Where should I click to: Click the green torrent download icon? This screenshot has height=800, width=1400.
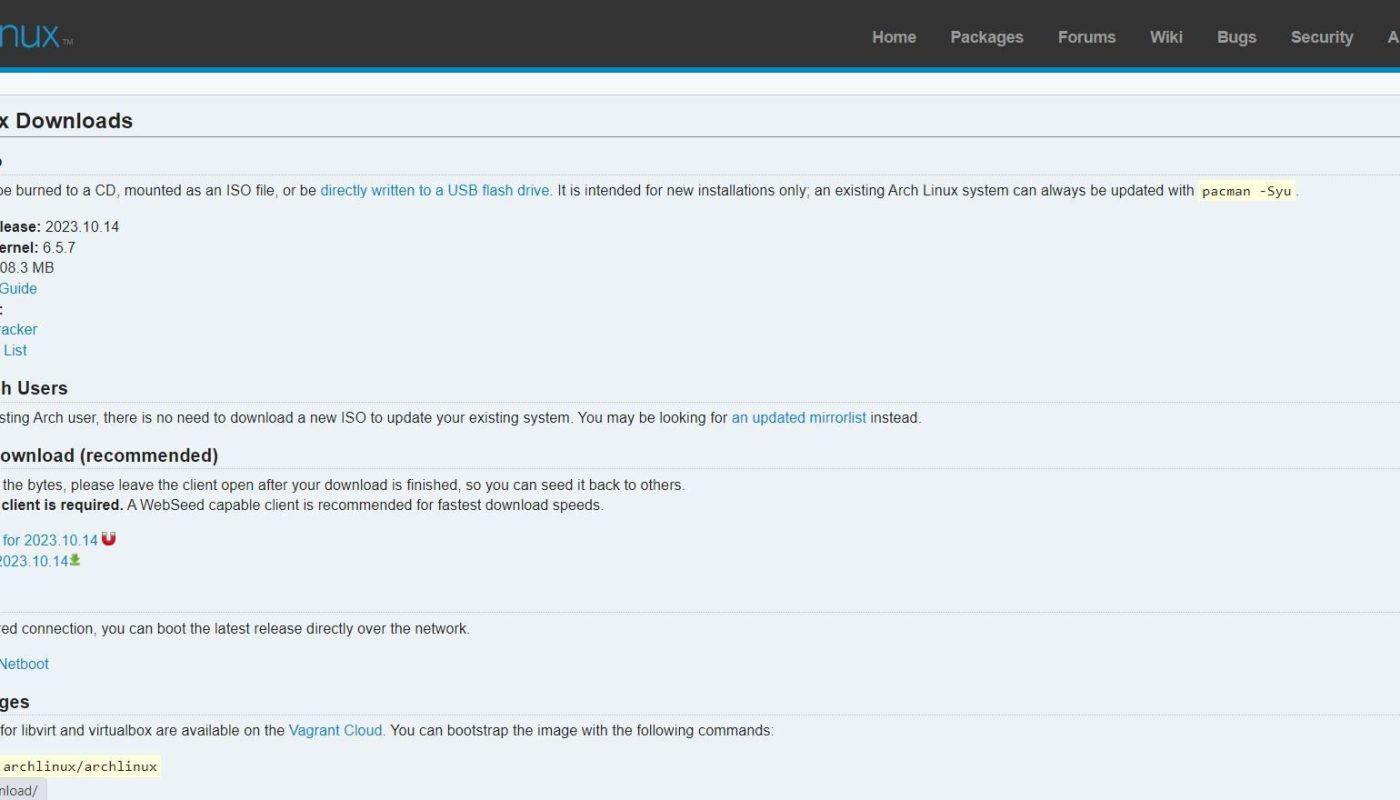click(x=75, y=560)
